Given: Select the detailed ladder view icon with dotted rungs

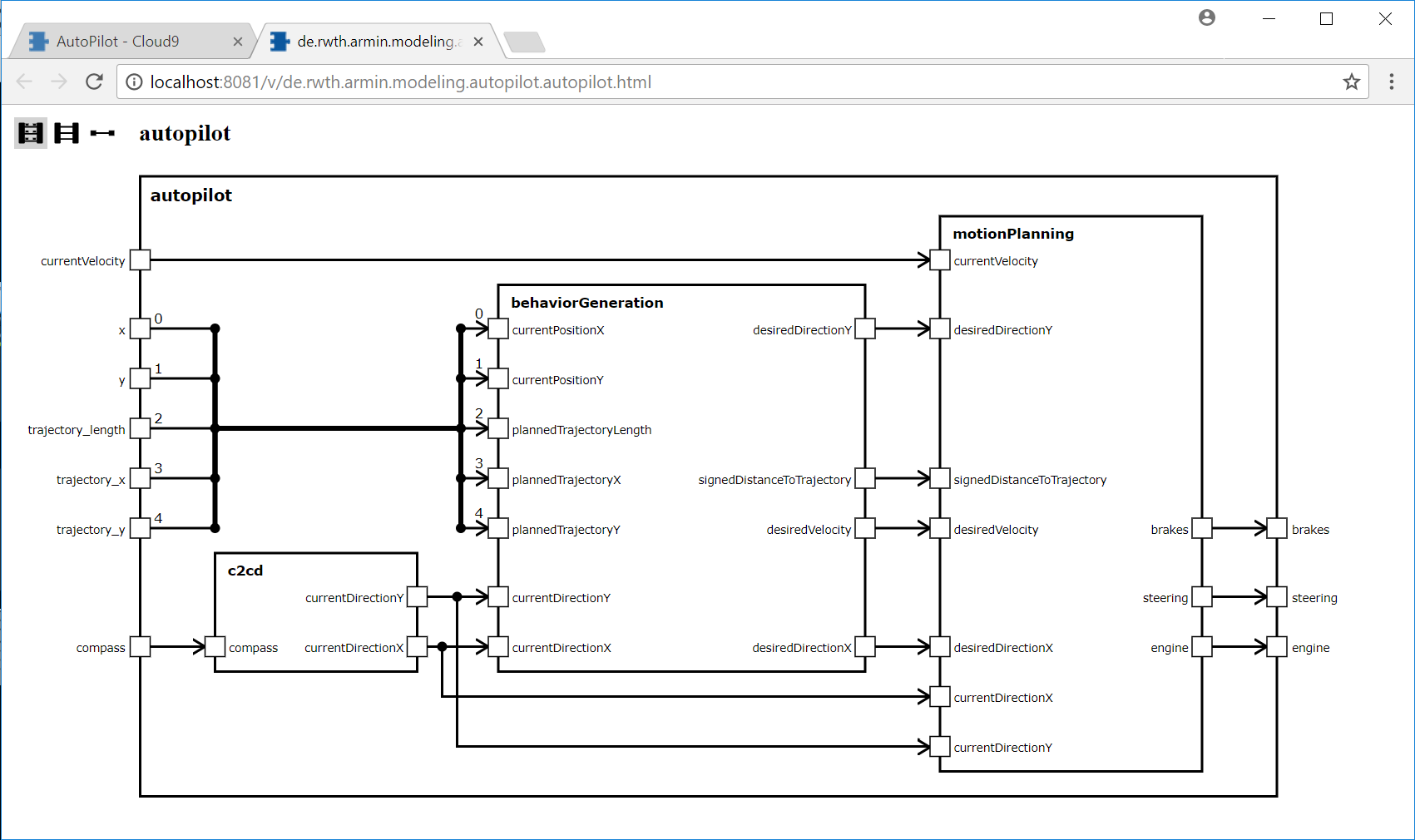Looking at the screenshot, I should point(31,133).
